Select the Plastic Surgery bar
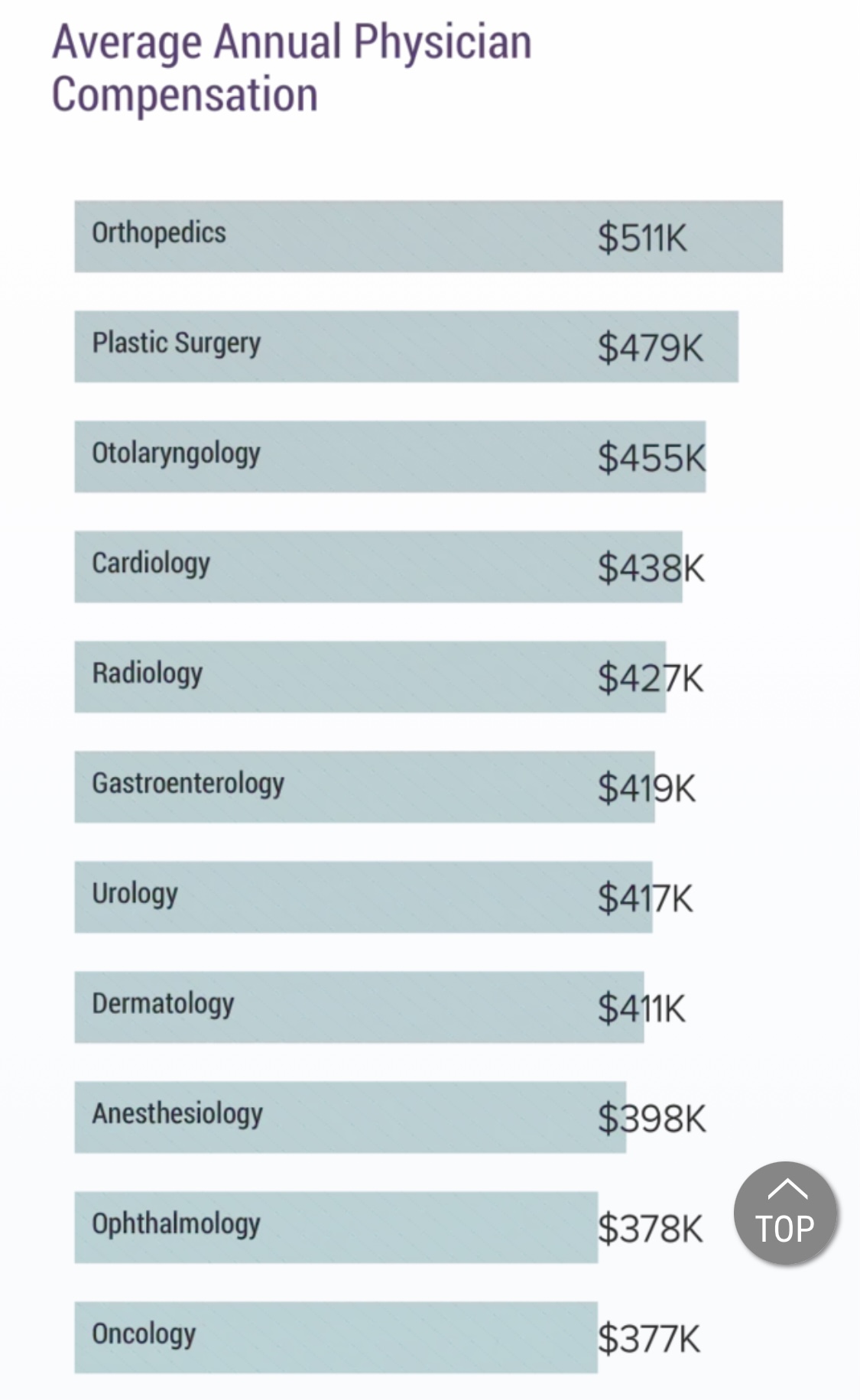Viewport: 860px width, 1400px height. coord(406,346)
